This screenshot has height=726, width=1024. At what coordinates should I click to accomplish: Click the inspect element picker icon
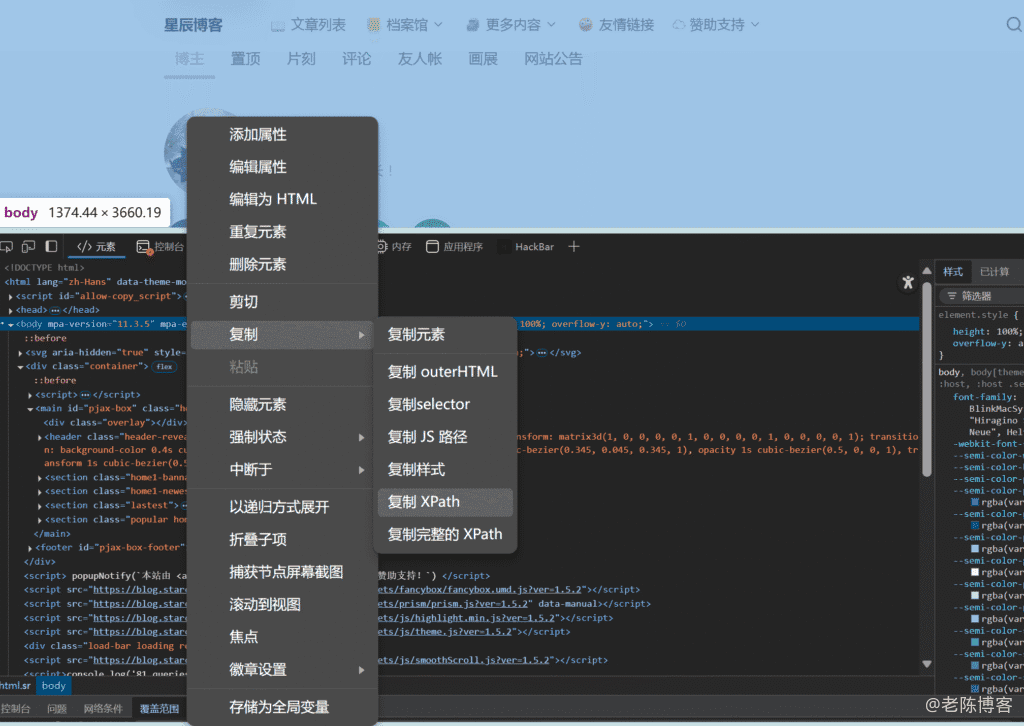(x=7, y=247)
